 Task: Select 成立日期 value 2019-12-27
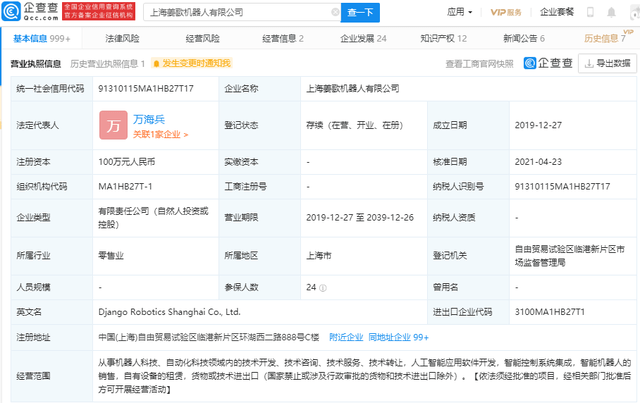pyautogui.click(x=538, y=125)
